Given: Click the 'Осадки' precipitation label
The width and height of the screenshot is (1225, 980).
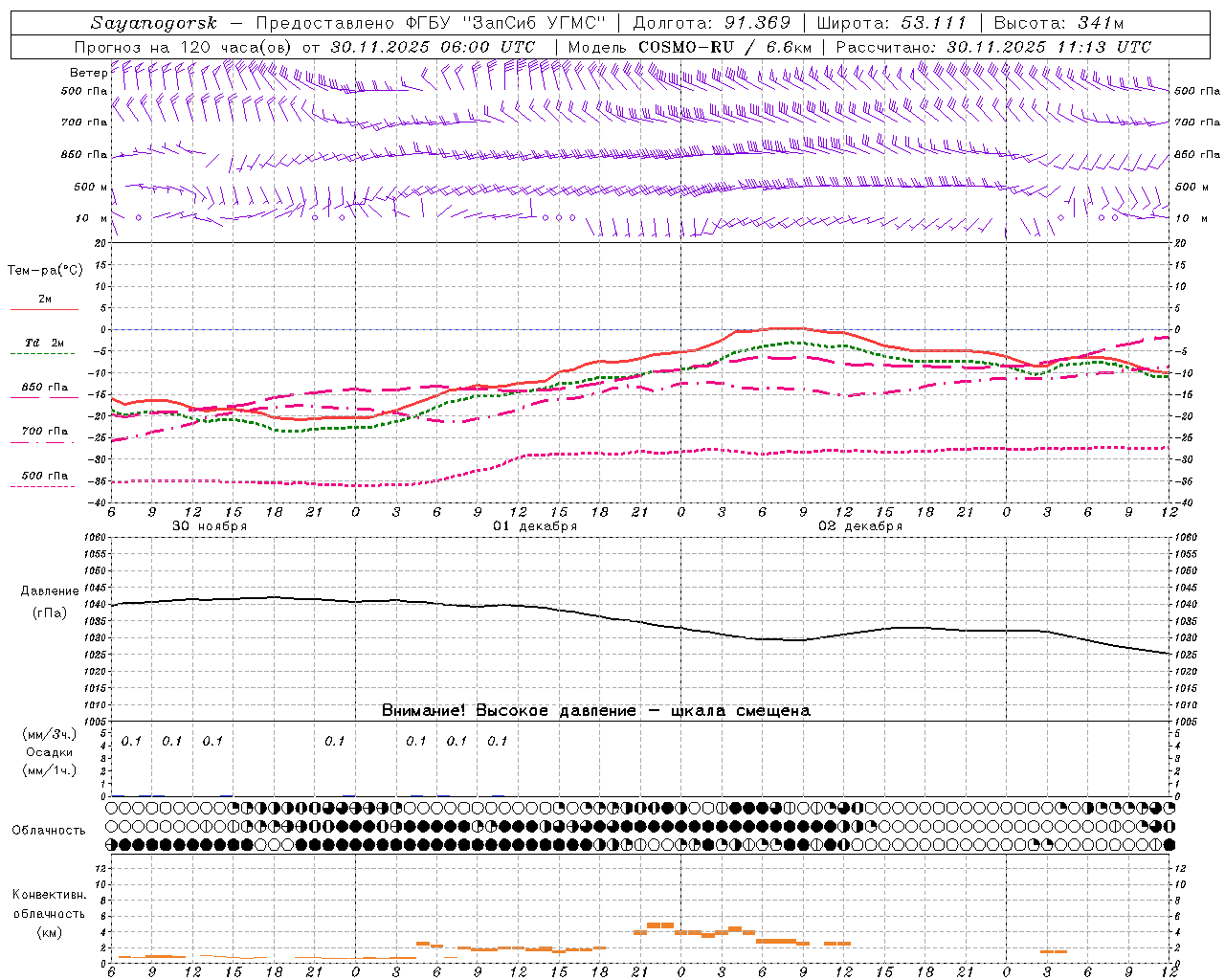Looking at the screenshot, I should click(x=50, y=752).
